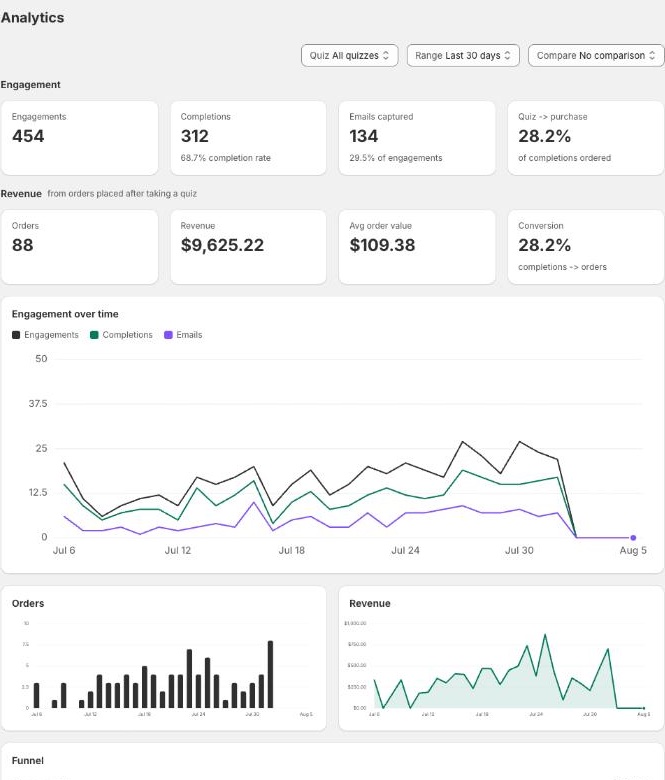Click the tallest bar in Orders chart
Image resolution: width=665 pixels, height=780 pixels.
point(271,674)
